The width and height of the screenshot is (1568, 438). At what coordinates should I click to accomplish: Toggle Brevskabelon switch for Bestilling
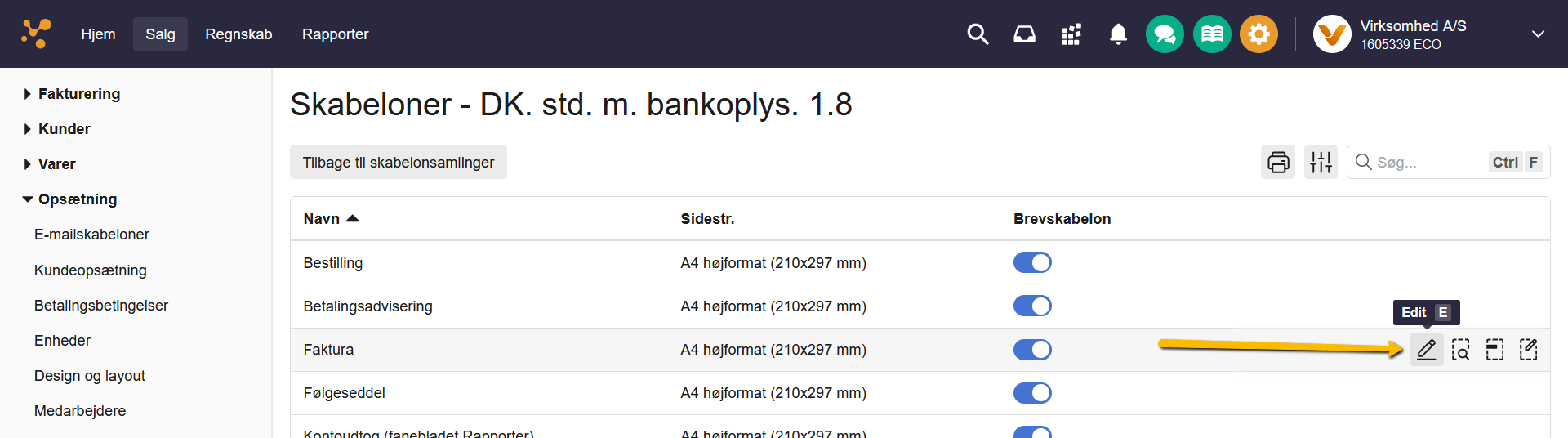point(1032,262)
